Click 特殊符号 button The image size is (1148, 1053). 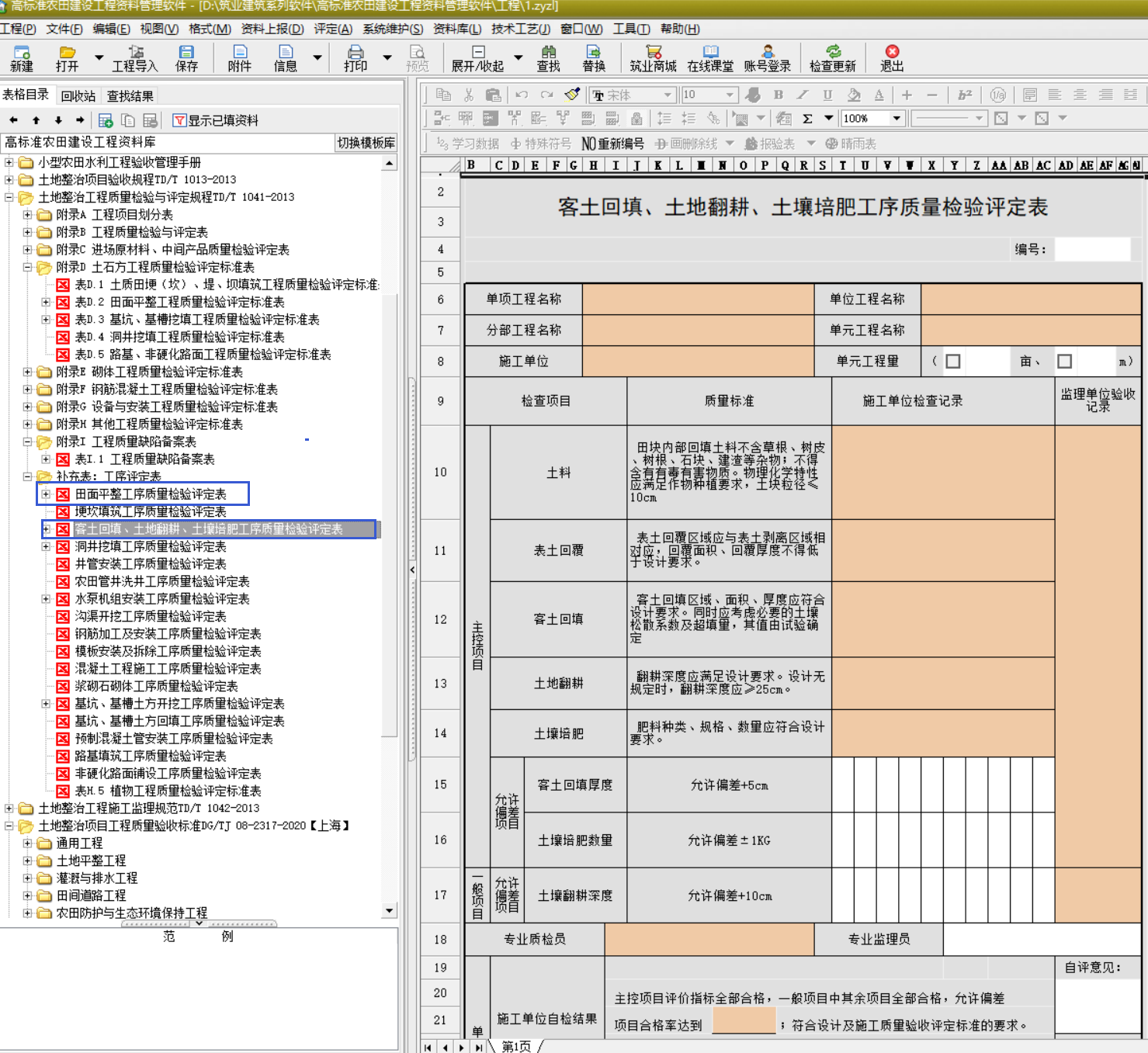point(540,144)
